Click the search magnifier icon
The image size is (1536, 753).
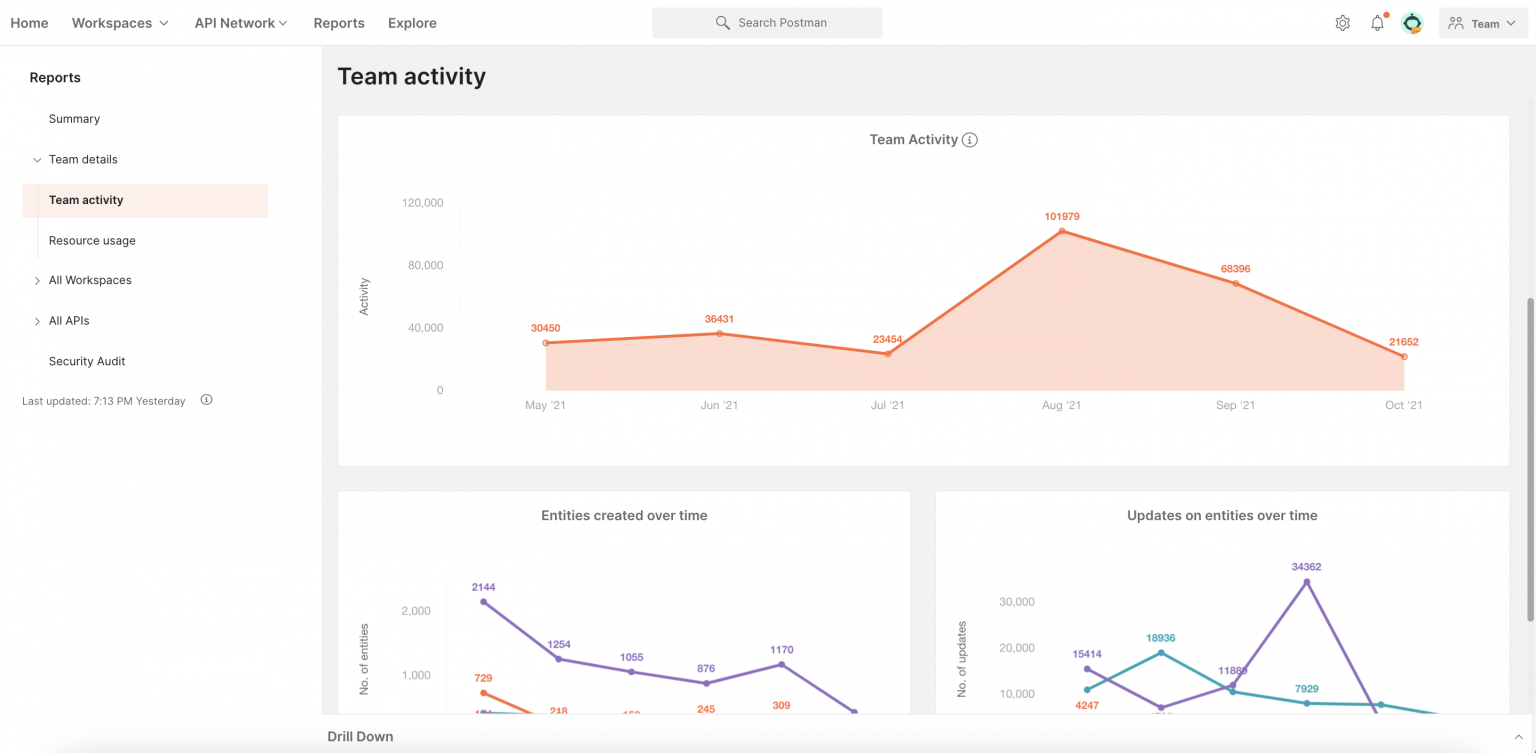click(723, 23)
